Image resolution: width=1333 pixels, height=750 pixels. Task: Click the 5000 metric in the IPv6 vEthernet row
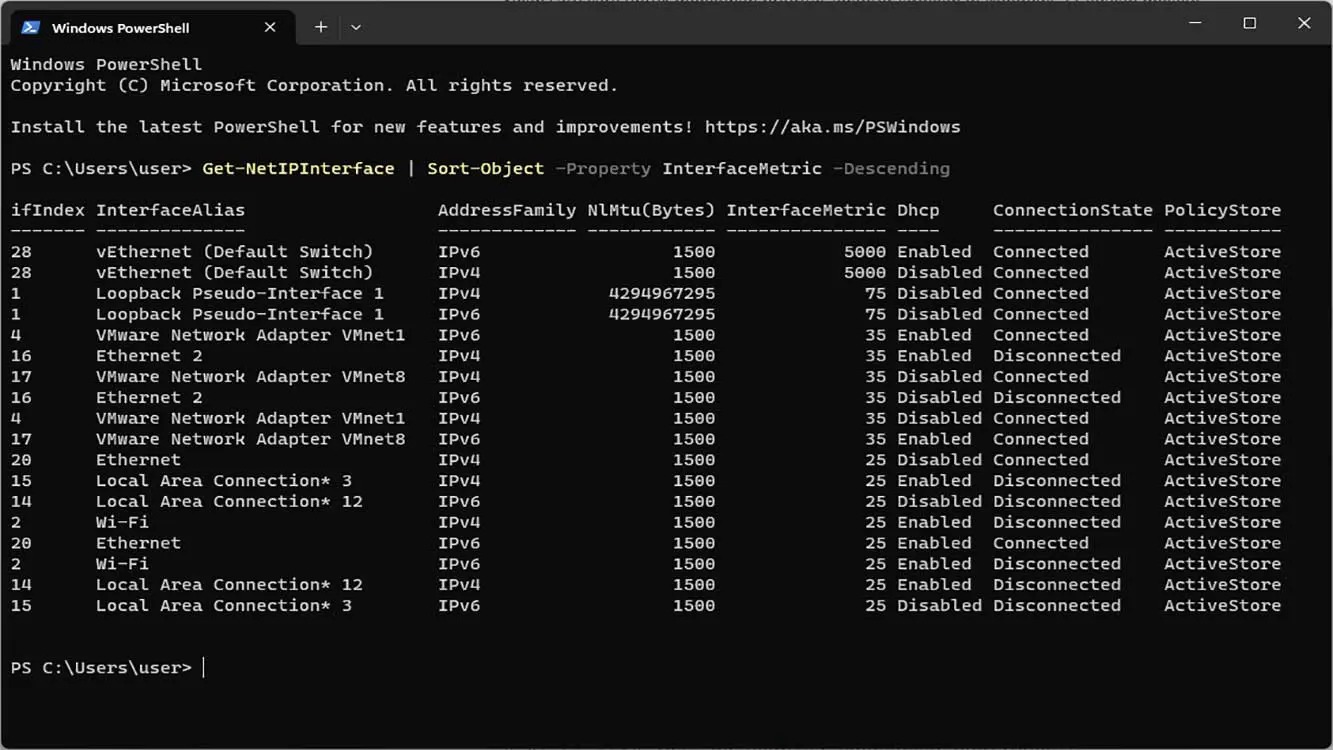click(865, 251)
